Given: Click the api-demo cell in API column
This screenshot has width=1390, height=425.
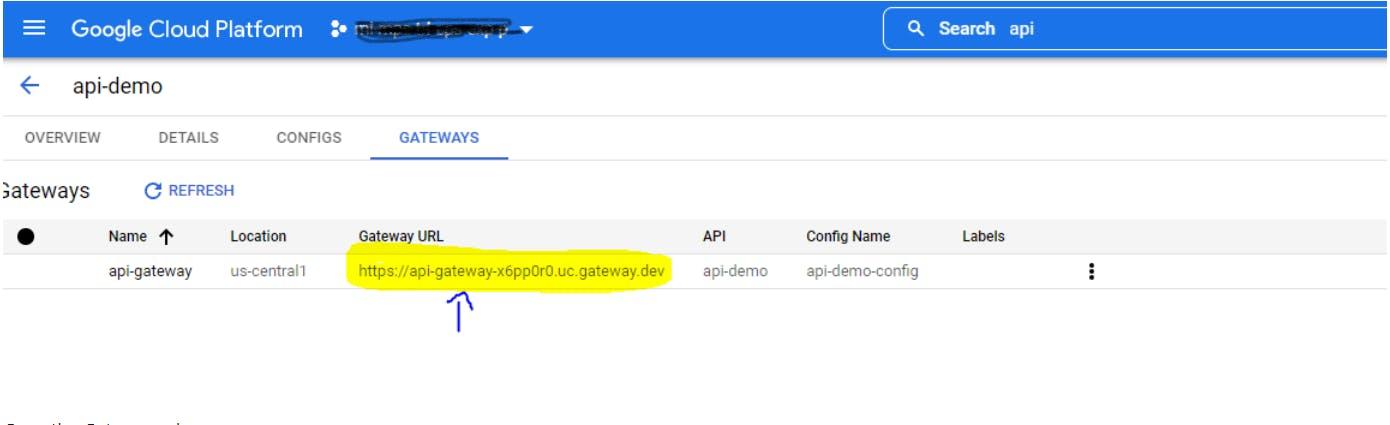Looking at the screenshot, I should click(735, 271).
